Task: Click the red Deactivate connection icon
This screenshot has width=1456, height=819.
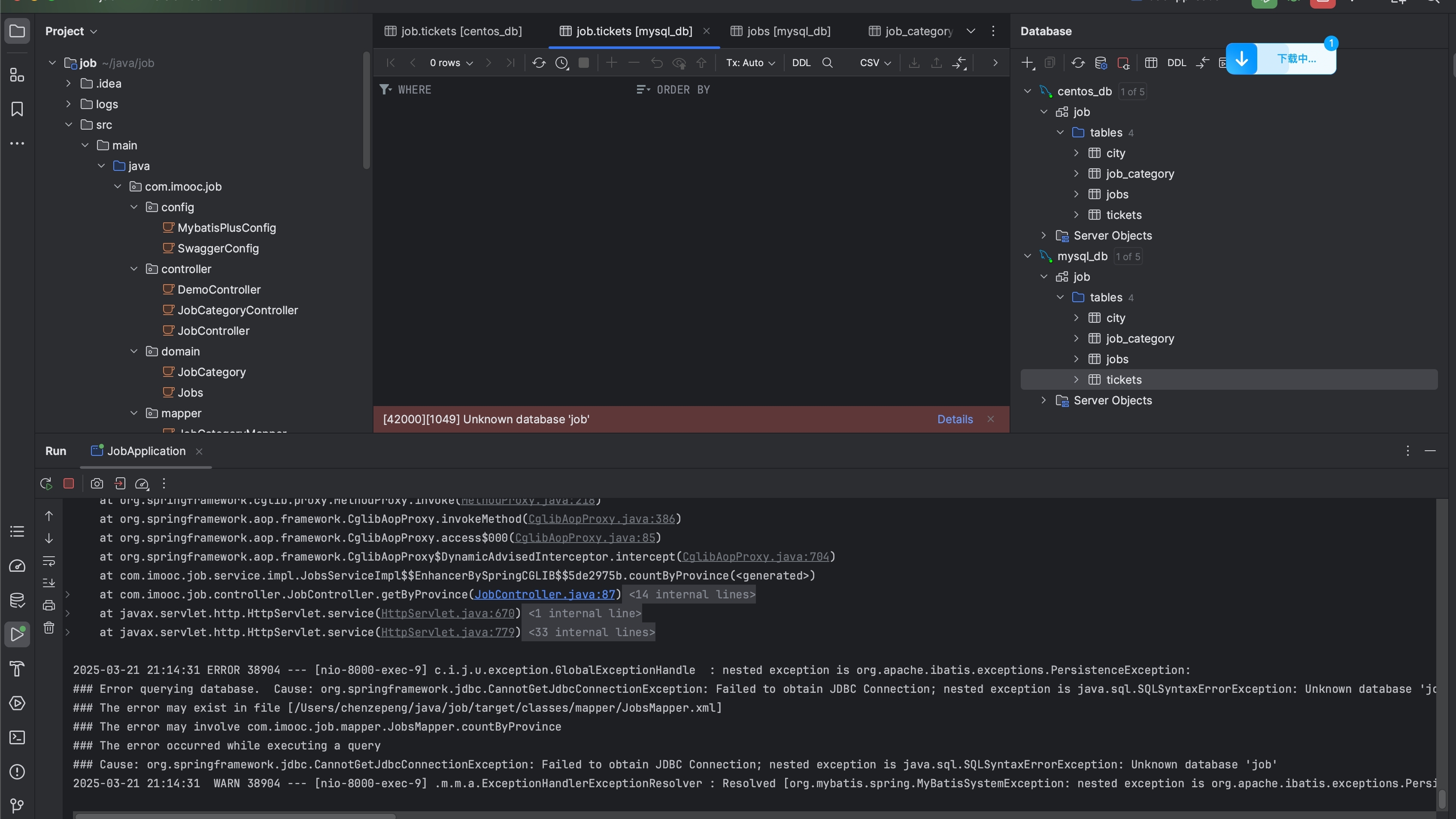Action: (1123, 63)
